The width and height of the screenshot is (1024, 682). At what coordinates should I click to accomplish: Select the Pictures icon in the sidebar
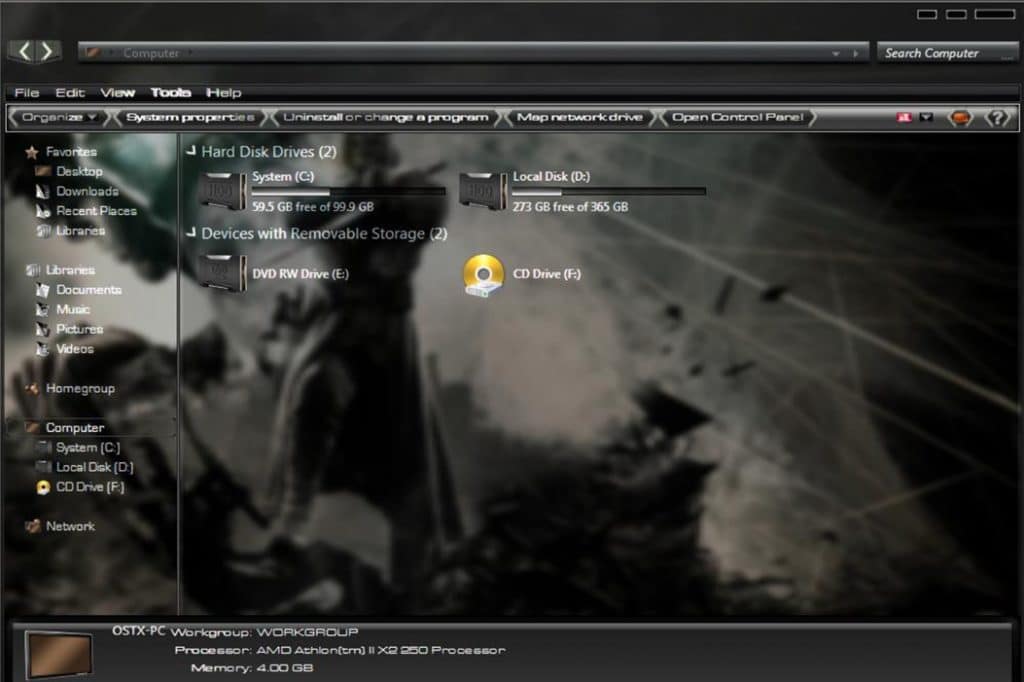point(43,329)
